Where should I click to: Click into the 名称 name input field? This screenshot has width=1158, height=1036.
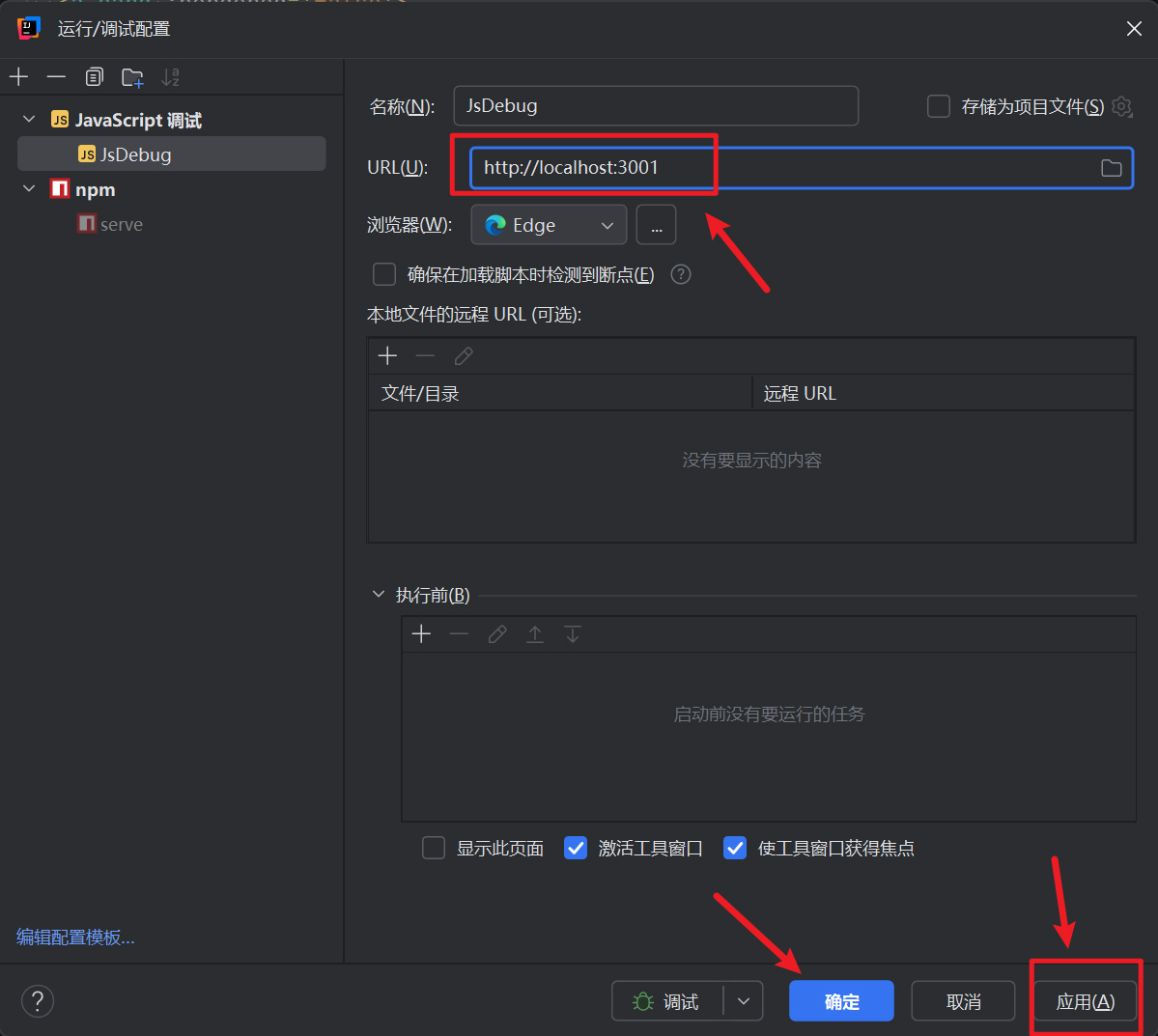(x=655, y=106)
